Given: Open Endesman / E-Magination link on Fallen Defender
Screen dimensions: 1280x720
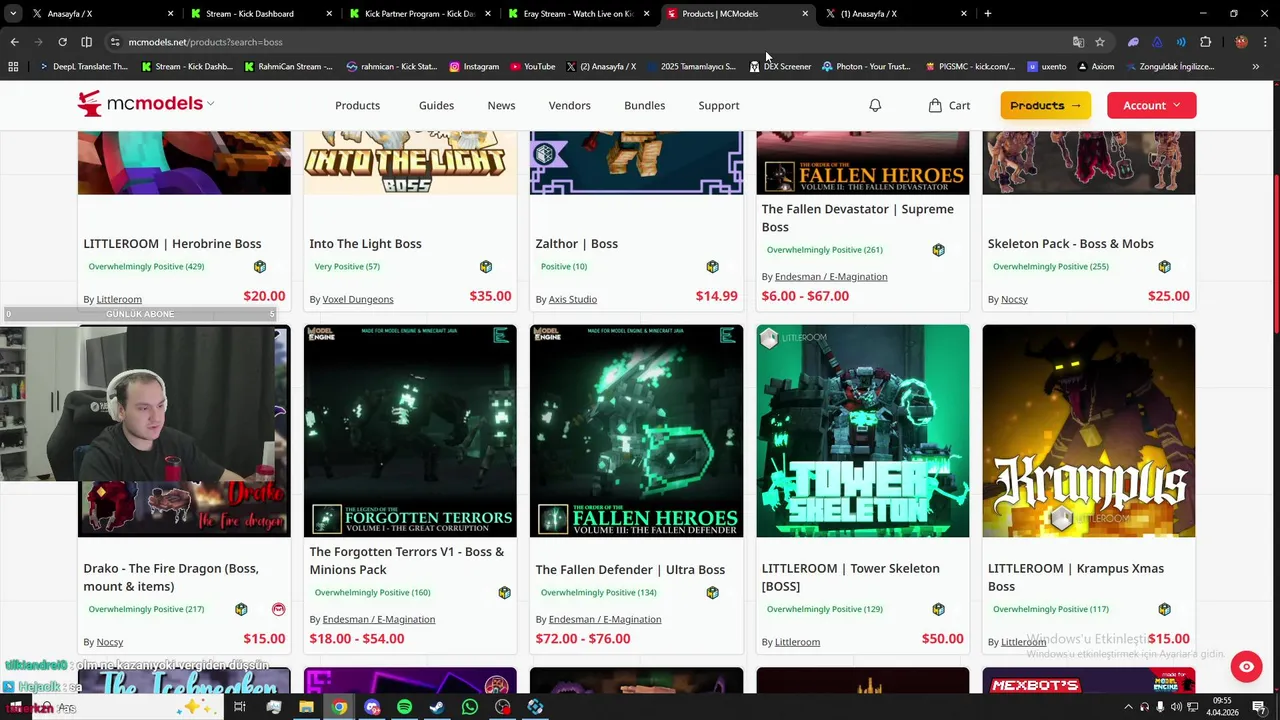Looking at the screenshot, I should point(605,619).
